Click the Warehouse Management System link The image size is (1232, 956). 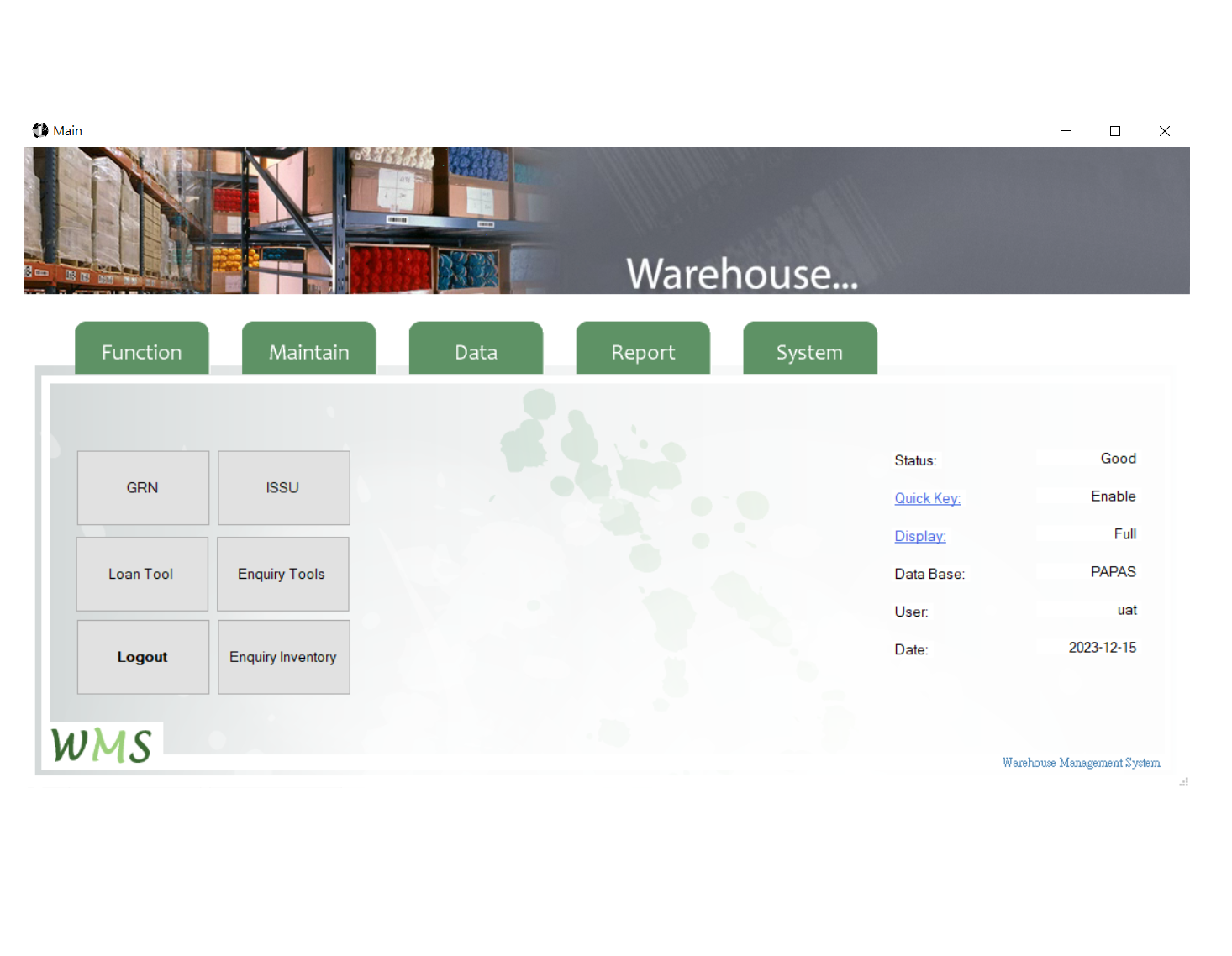[1081, 763]
